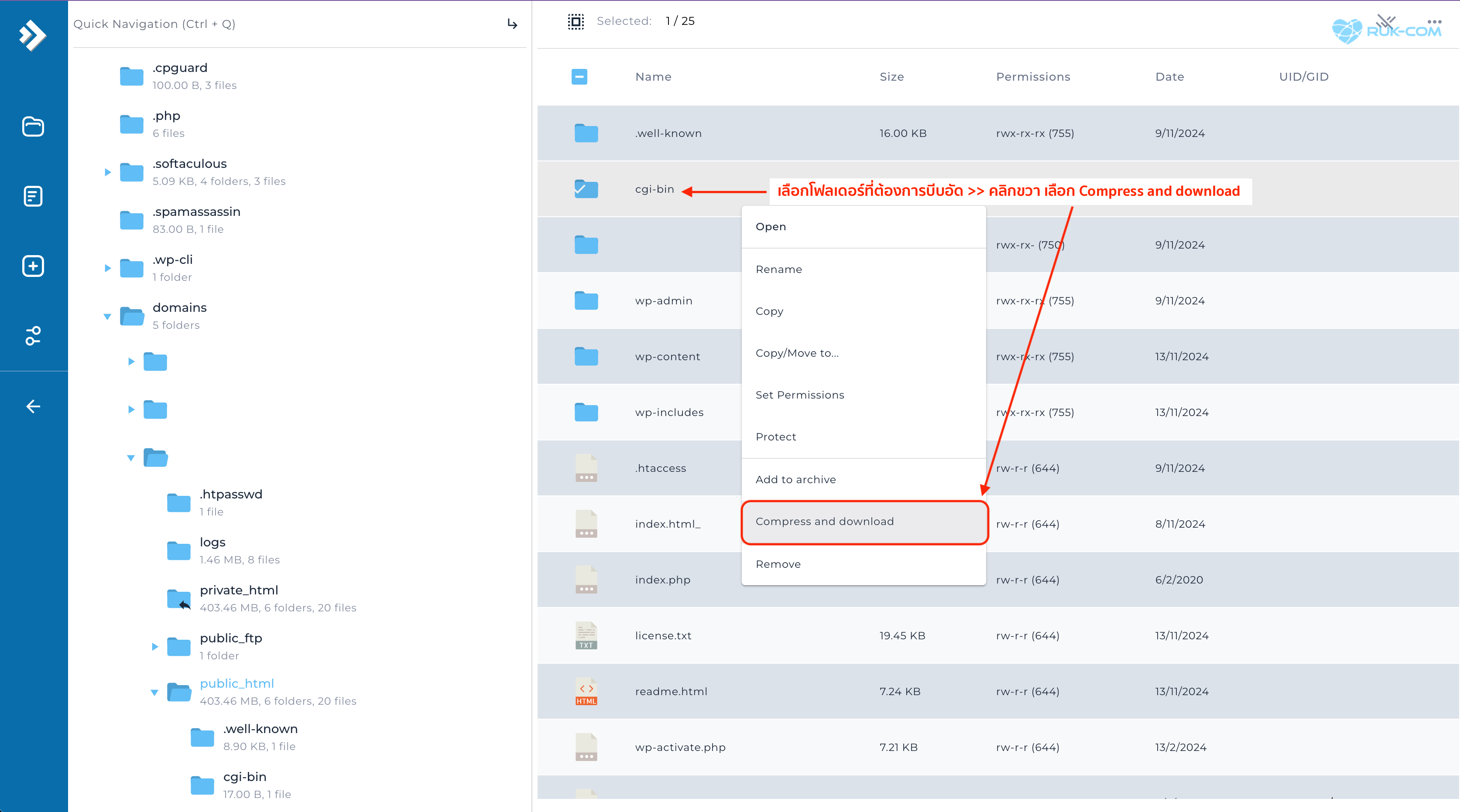The width and height of the screenshot is (1460, 812).
Task: Click the wp-admin folder icon
Action: pyautogui.click(x=586, y=300)
